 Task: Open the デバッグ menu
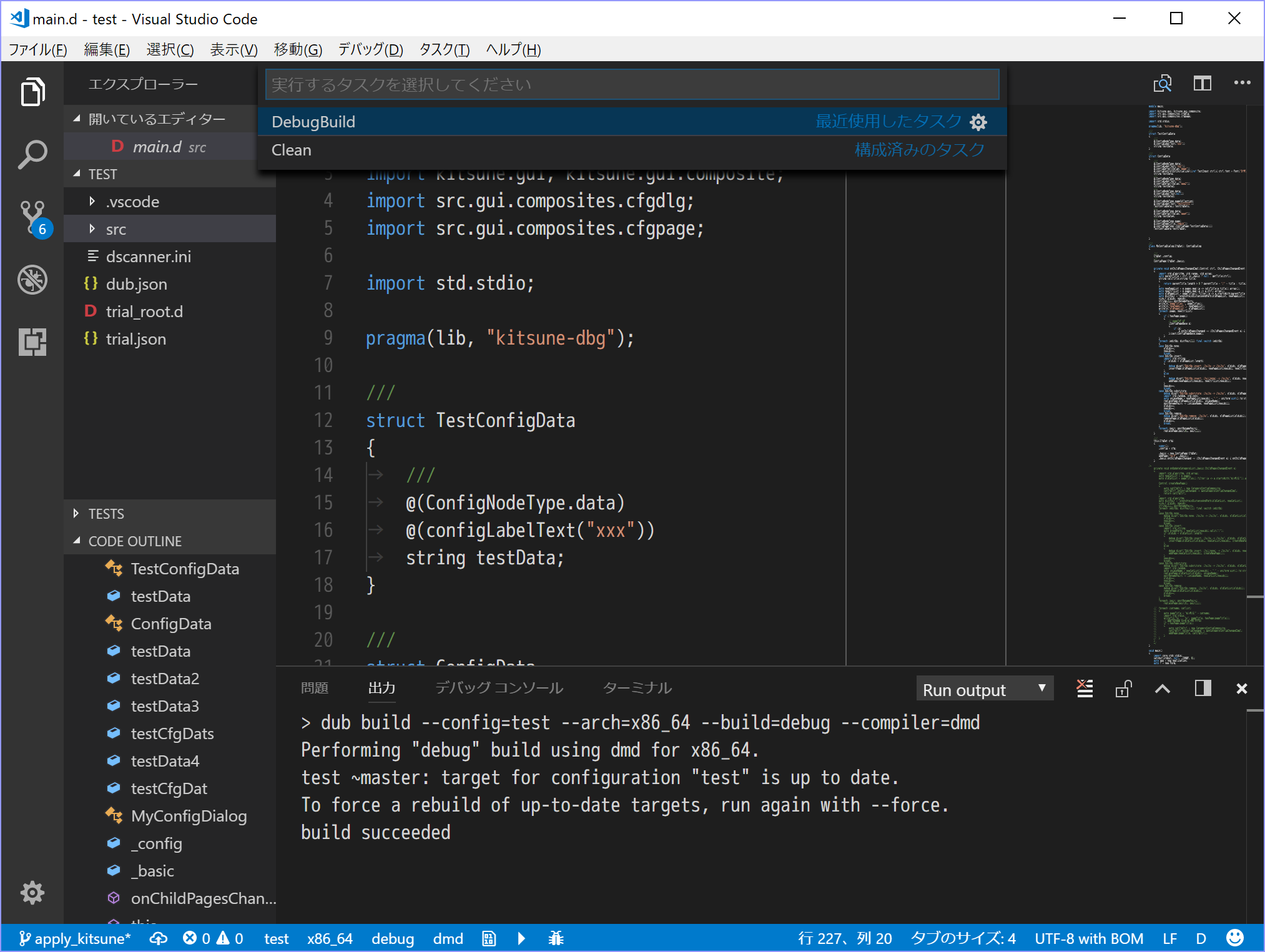point(370,50)
